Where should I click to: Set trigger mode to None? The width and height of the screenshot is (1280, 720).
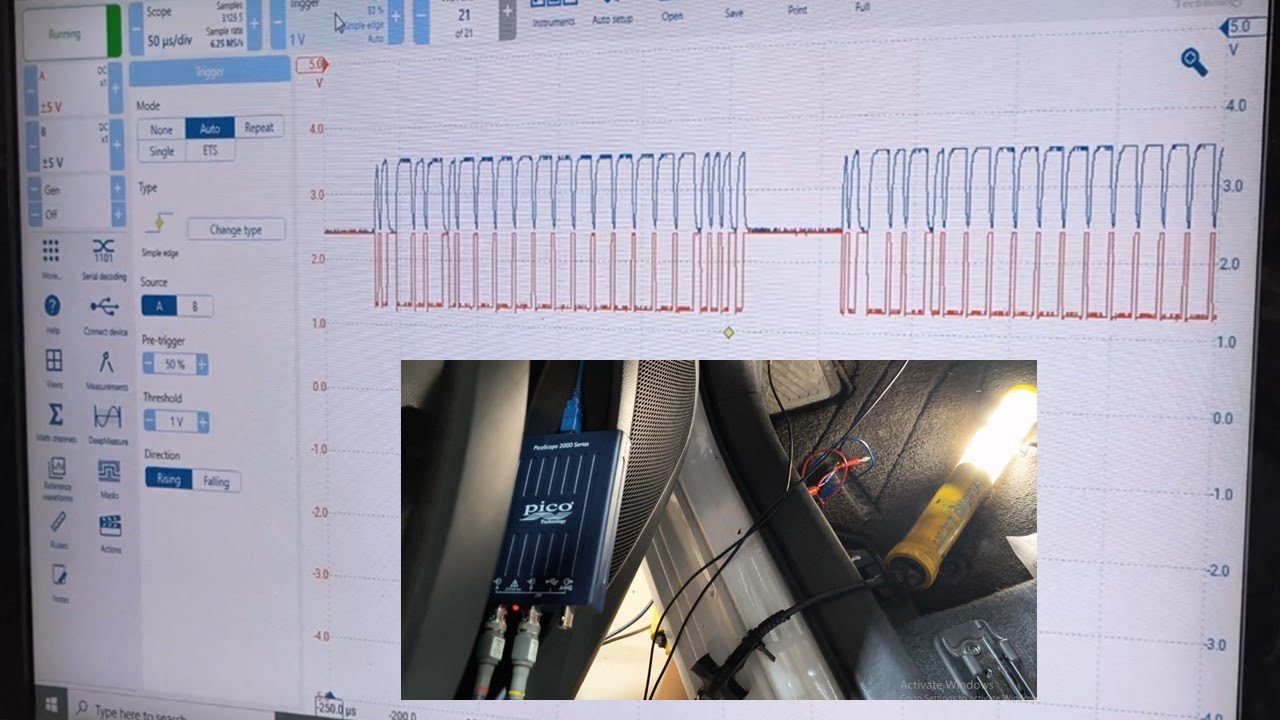[x=162, y=129]
